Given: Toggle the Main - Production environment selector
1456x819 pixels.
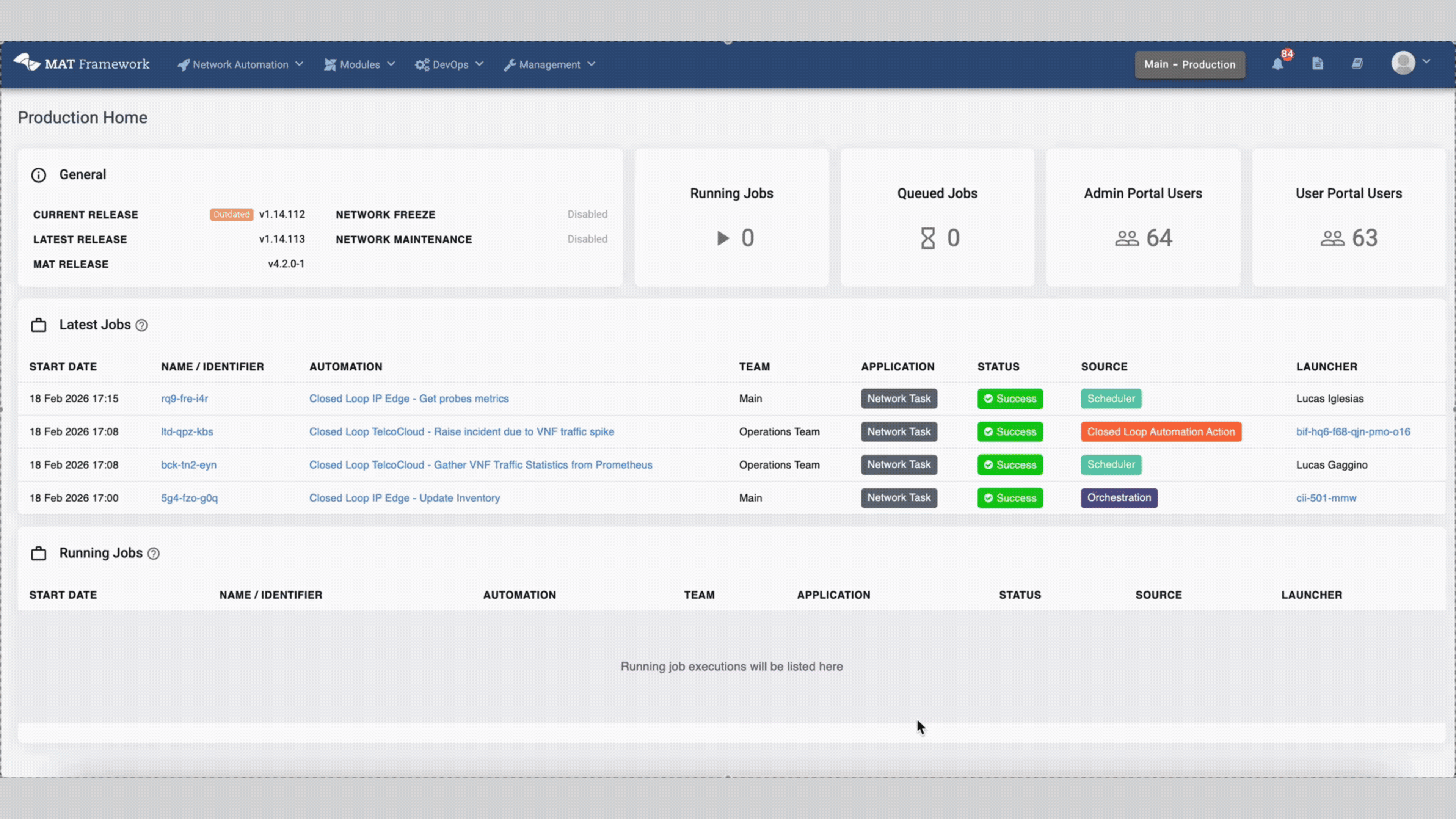Looking at the screenshot, I should (1189, 64).
